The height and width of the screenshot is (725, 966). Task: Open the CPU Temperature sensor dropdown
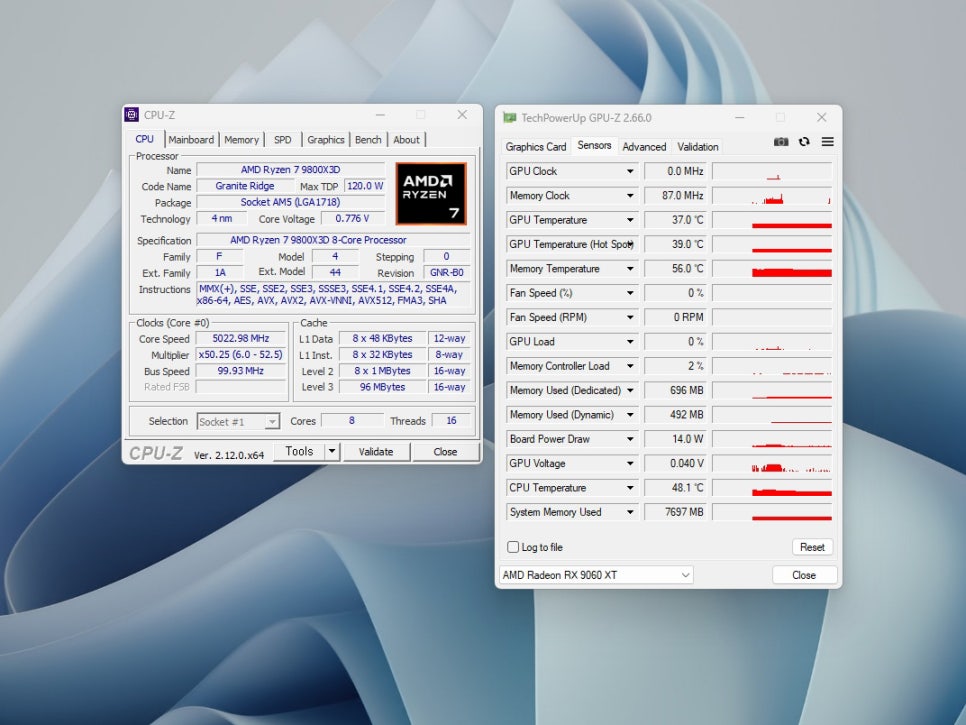630,488
